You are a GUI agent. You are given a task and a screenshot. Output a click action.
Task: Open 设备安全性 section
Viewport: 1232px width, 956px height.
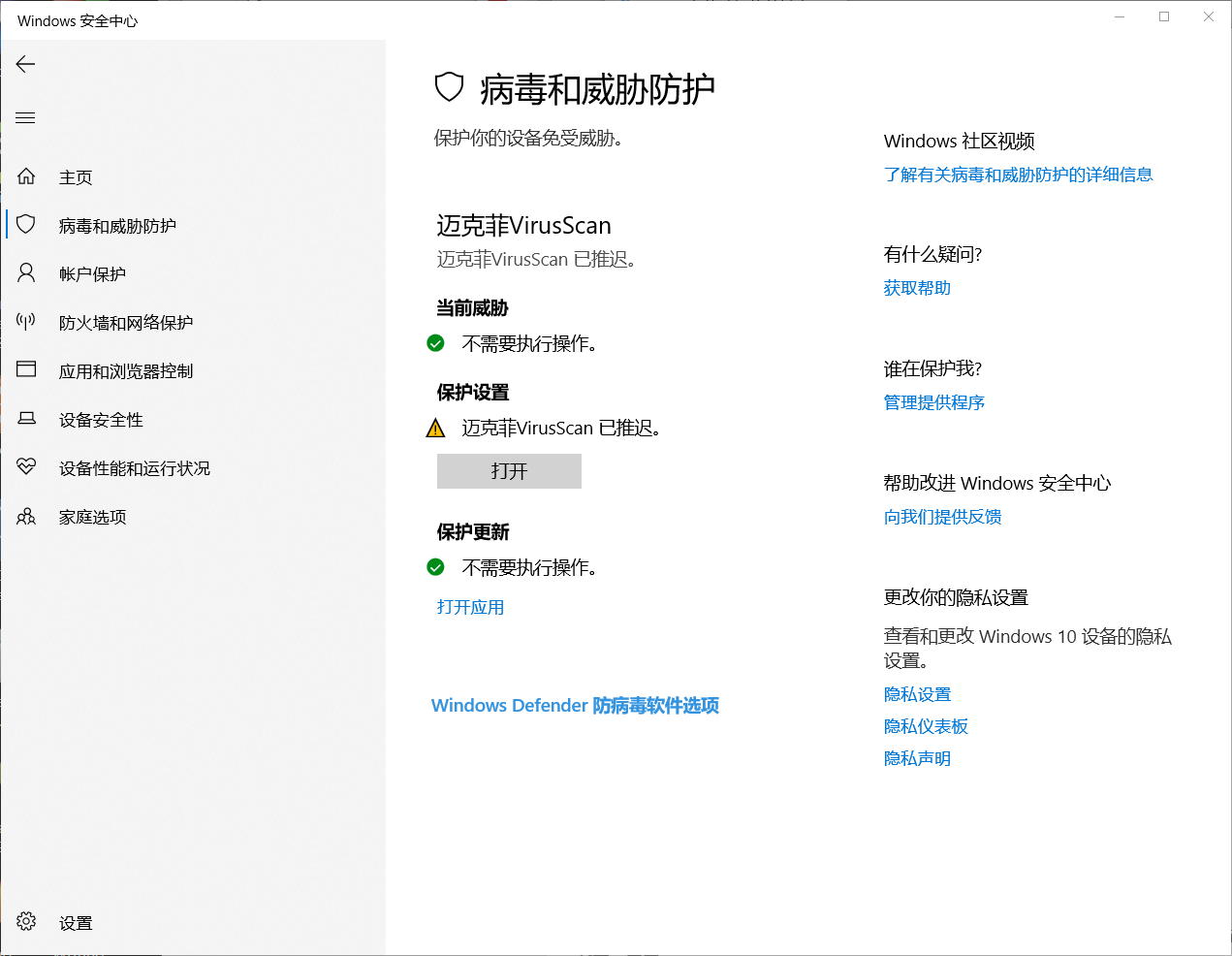[99, 419]
